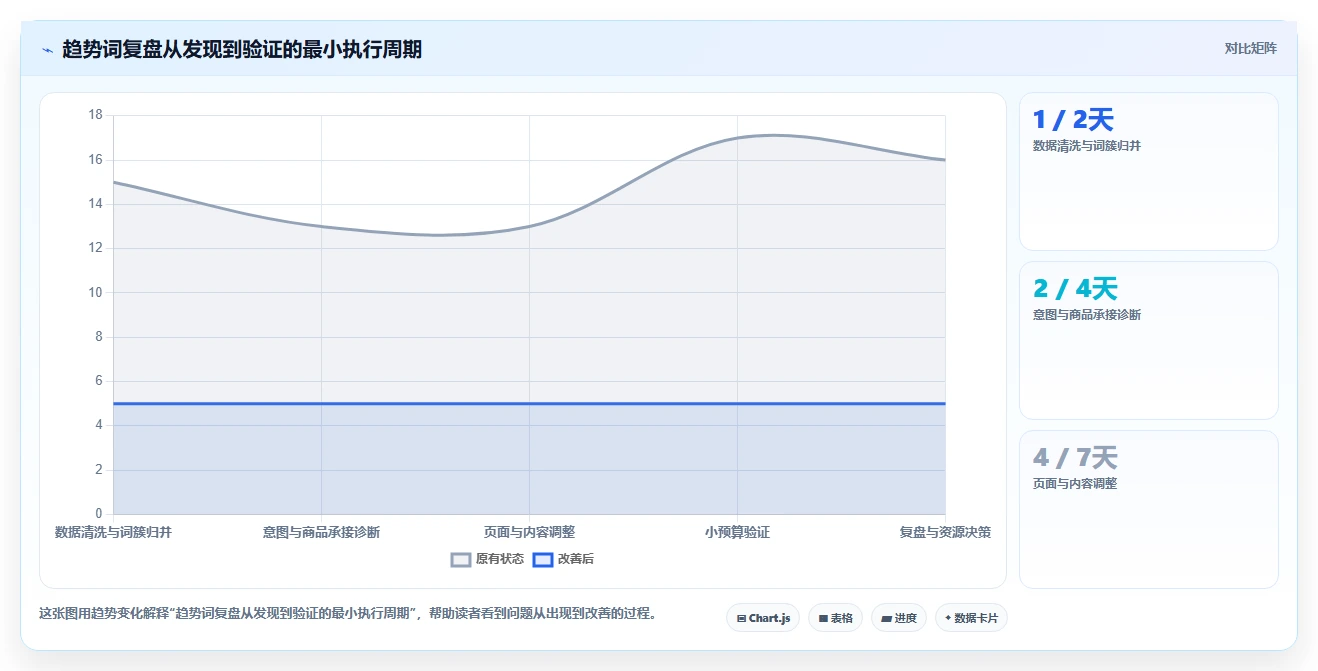The height and width of the screenshot is (671, 1318).
Task: Click the y-axis value 10
Action: coord(96,292)
